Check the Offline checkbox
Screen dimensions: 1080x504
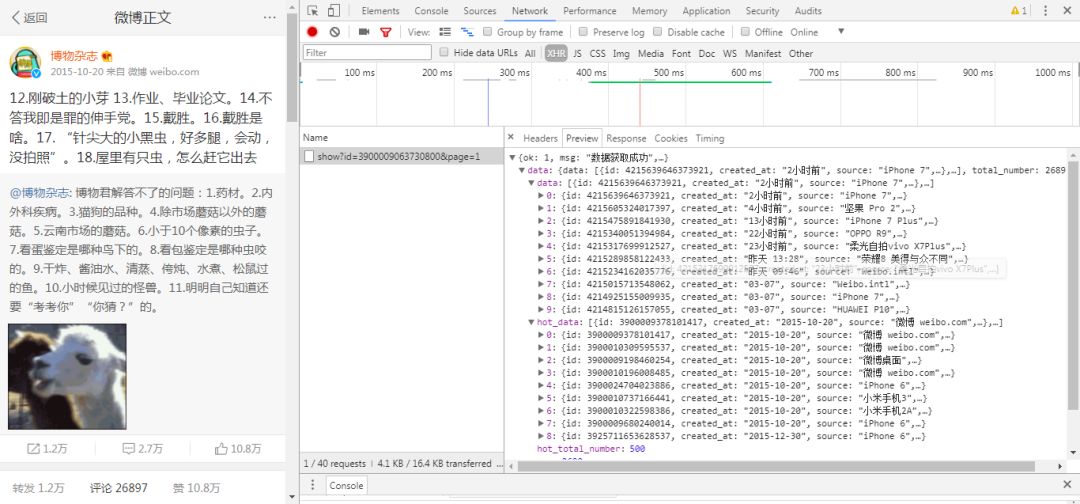click(x=745, y=32)
